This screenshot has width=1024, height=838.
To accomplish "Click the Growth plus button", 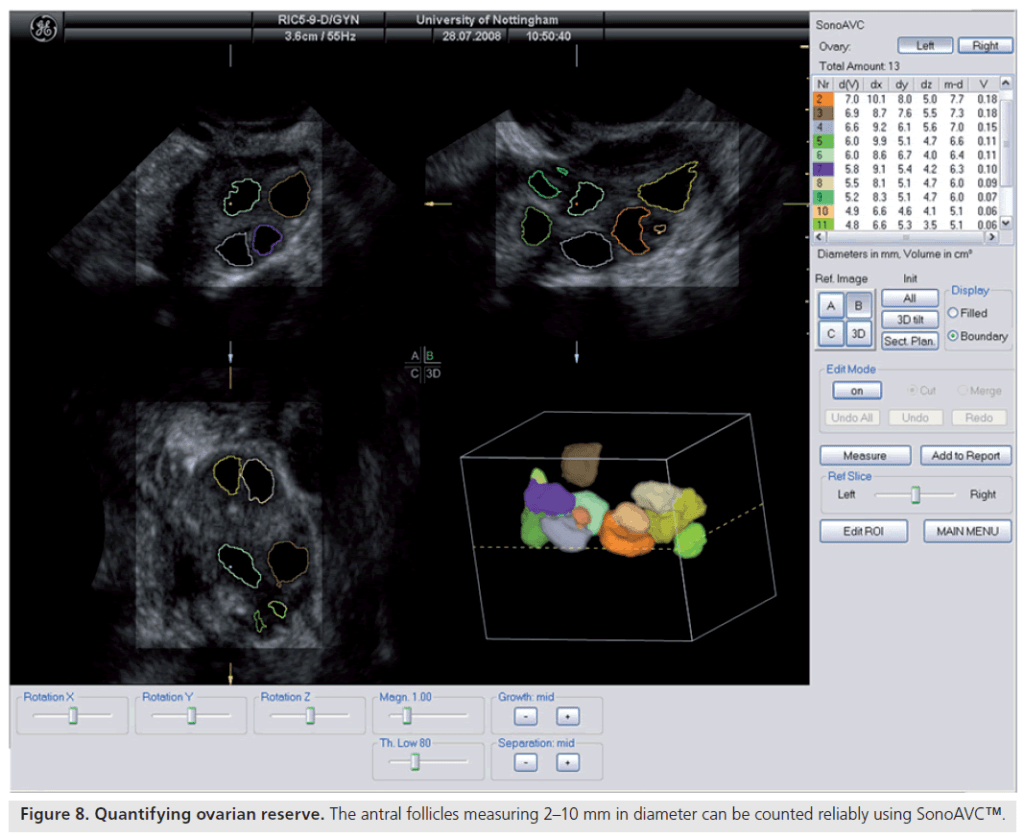I will pyautogui.click(x=567, y=716).
